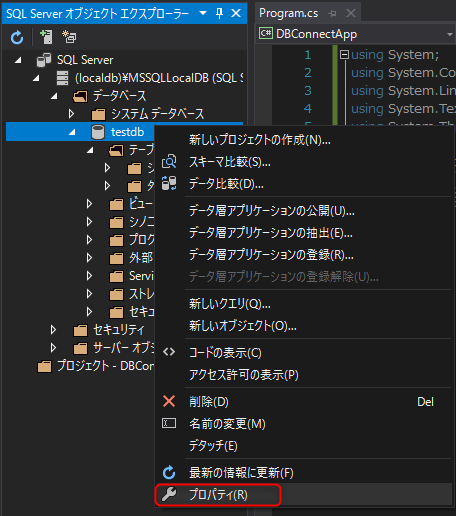Close the Program.cs tab
This screenshot has width=456, height=516.
[351, 13]
